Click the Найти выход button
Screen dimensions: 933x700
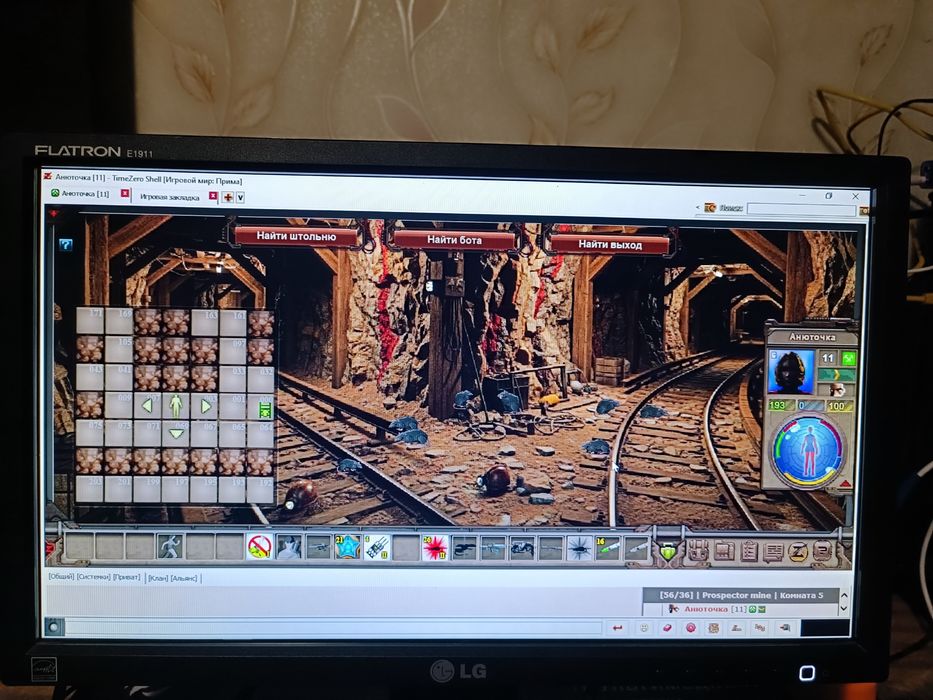[609, 244]
